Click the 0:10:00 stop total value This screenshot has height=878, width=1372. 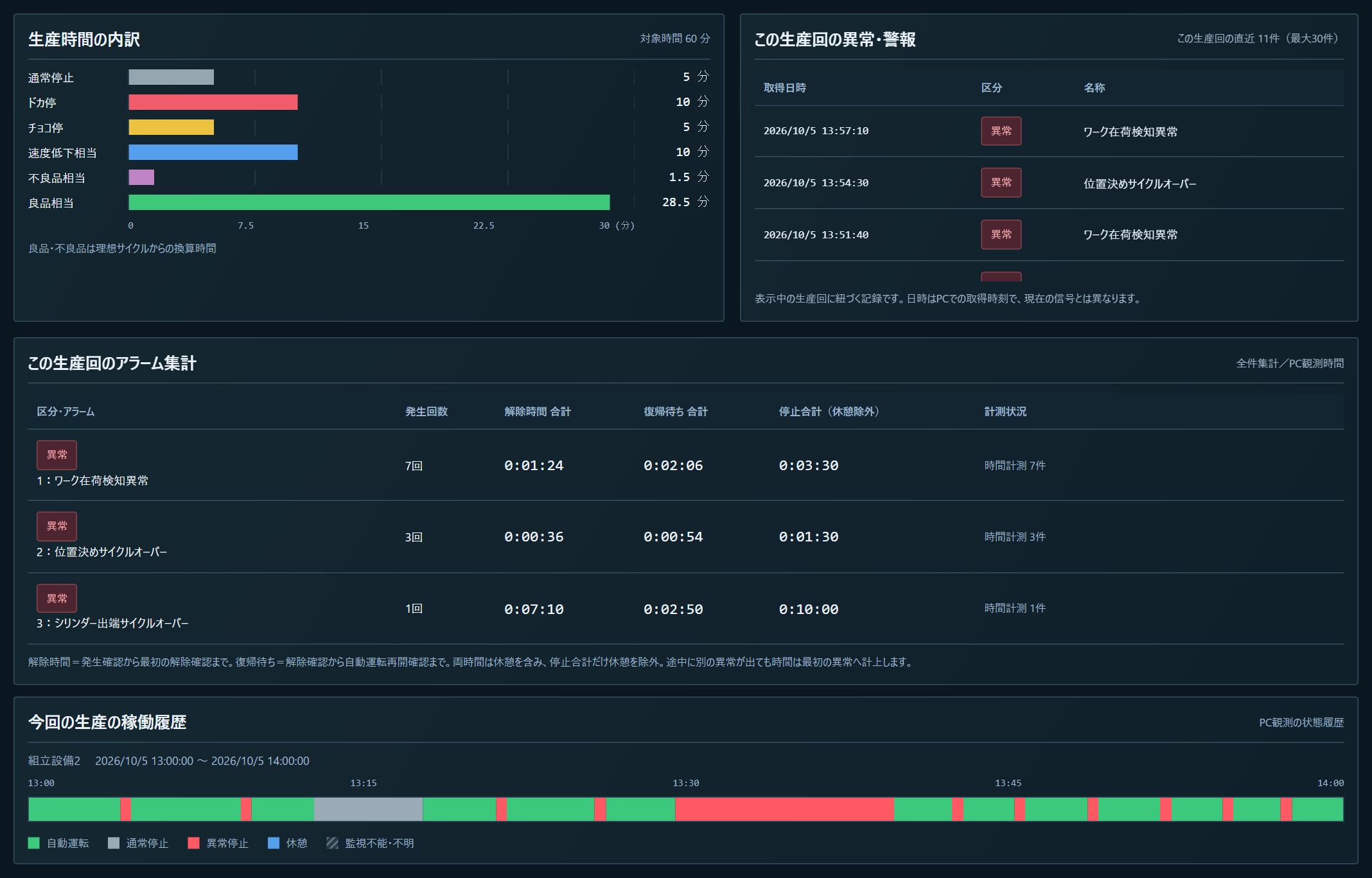808,609
